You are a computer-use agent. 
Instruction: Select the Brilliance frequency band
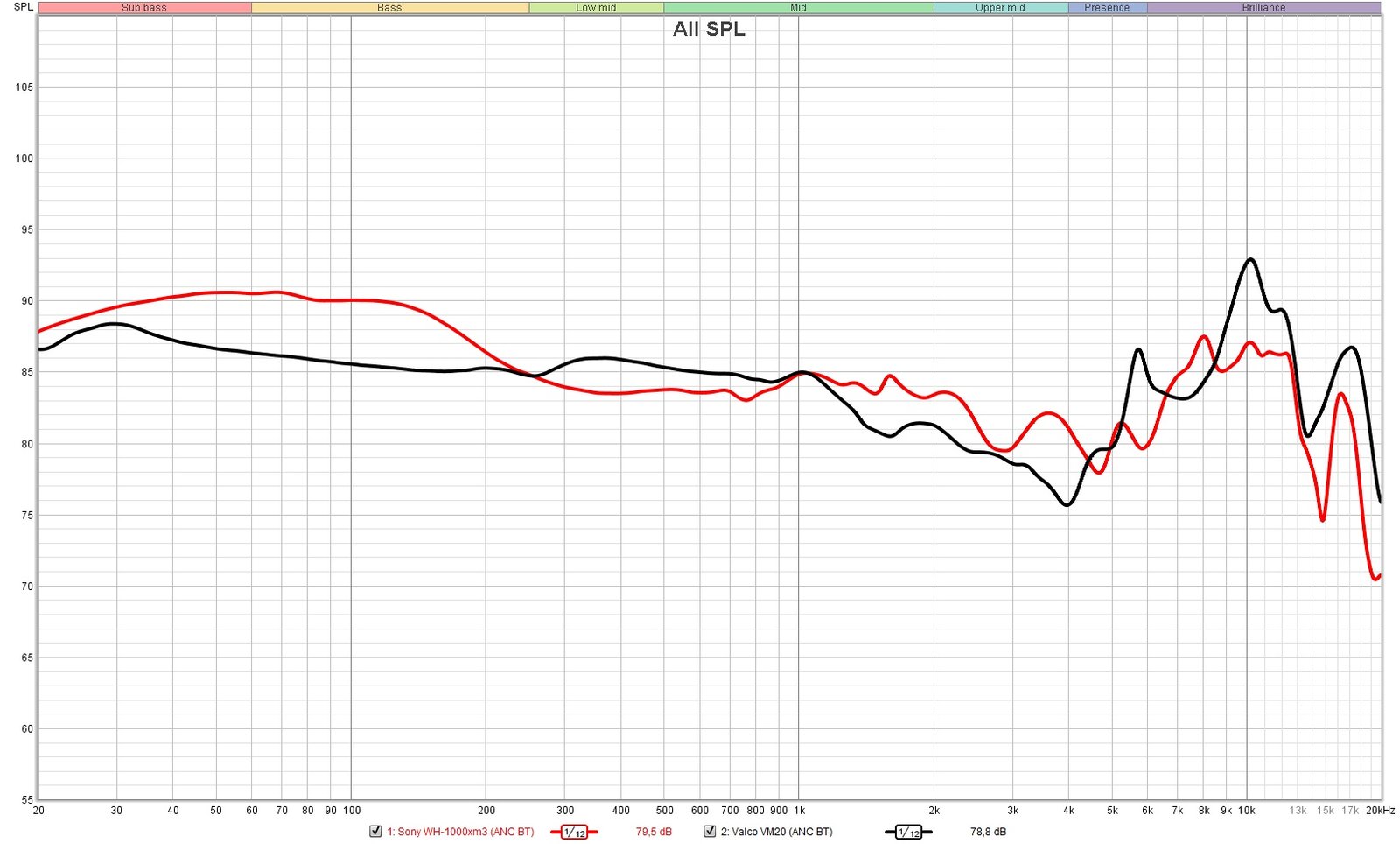[1263, 8]
